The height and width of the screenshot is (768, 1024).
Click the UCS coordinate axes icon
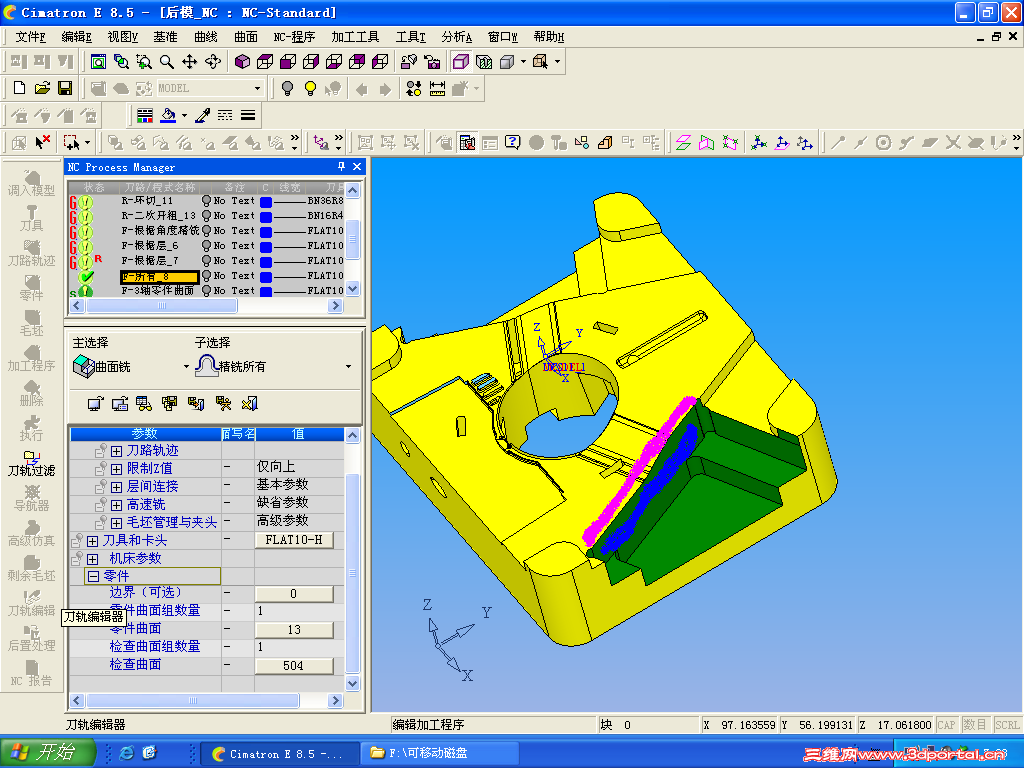(759, 142)
